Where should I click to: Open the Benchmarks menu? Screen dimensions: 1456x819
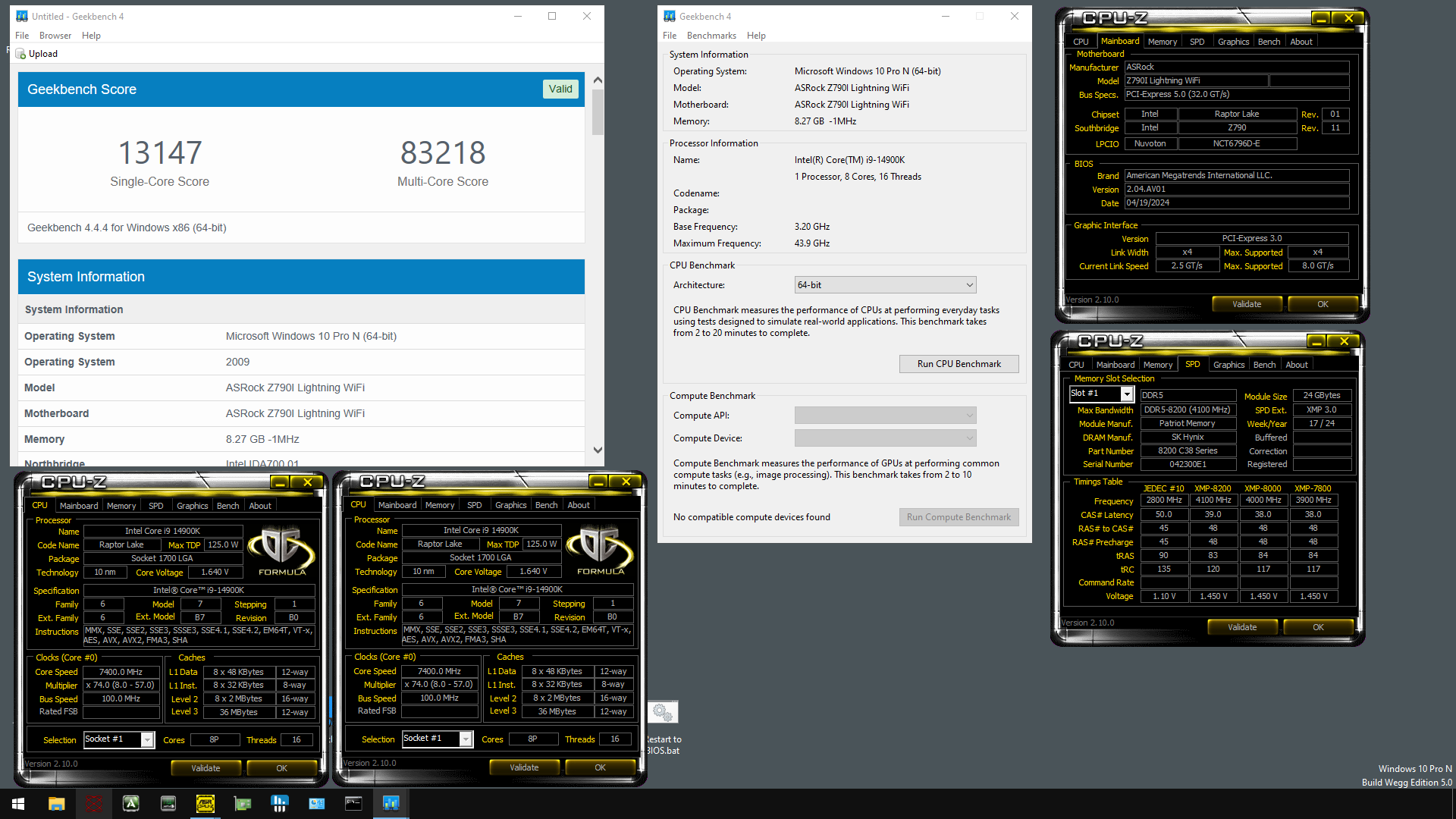click(x=711, y=36)
